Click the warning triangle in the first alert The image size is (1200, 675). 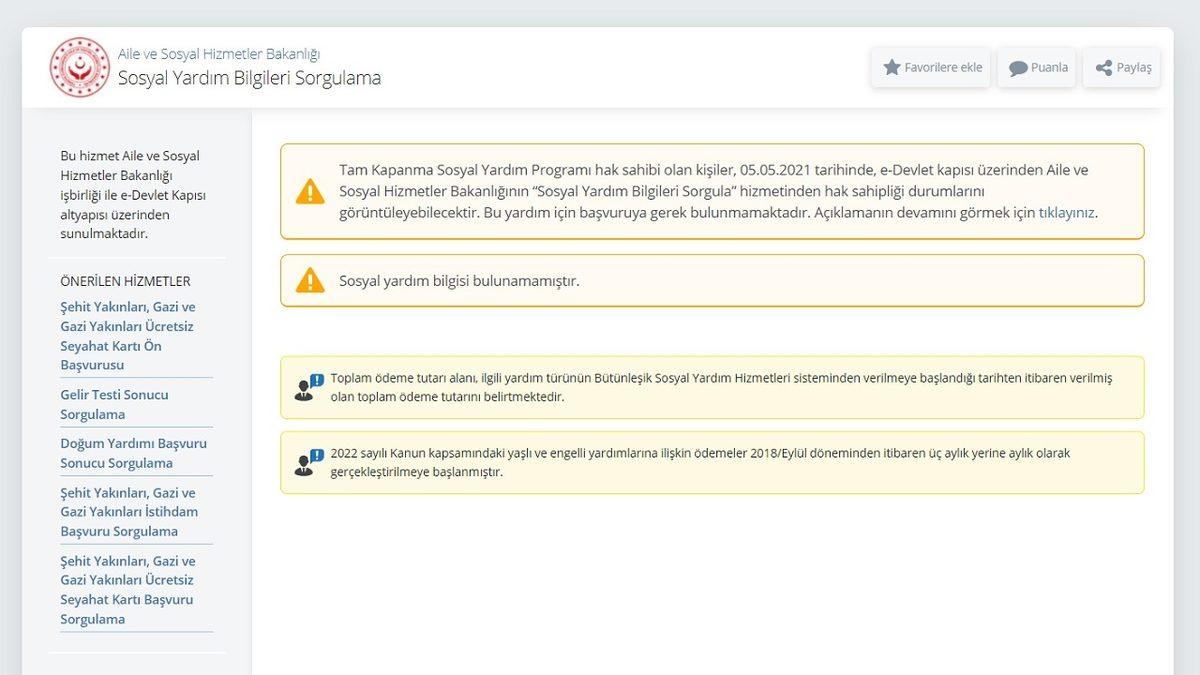coord(311,190)
